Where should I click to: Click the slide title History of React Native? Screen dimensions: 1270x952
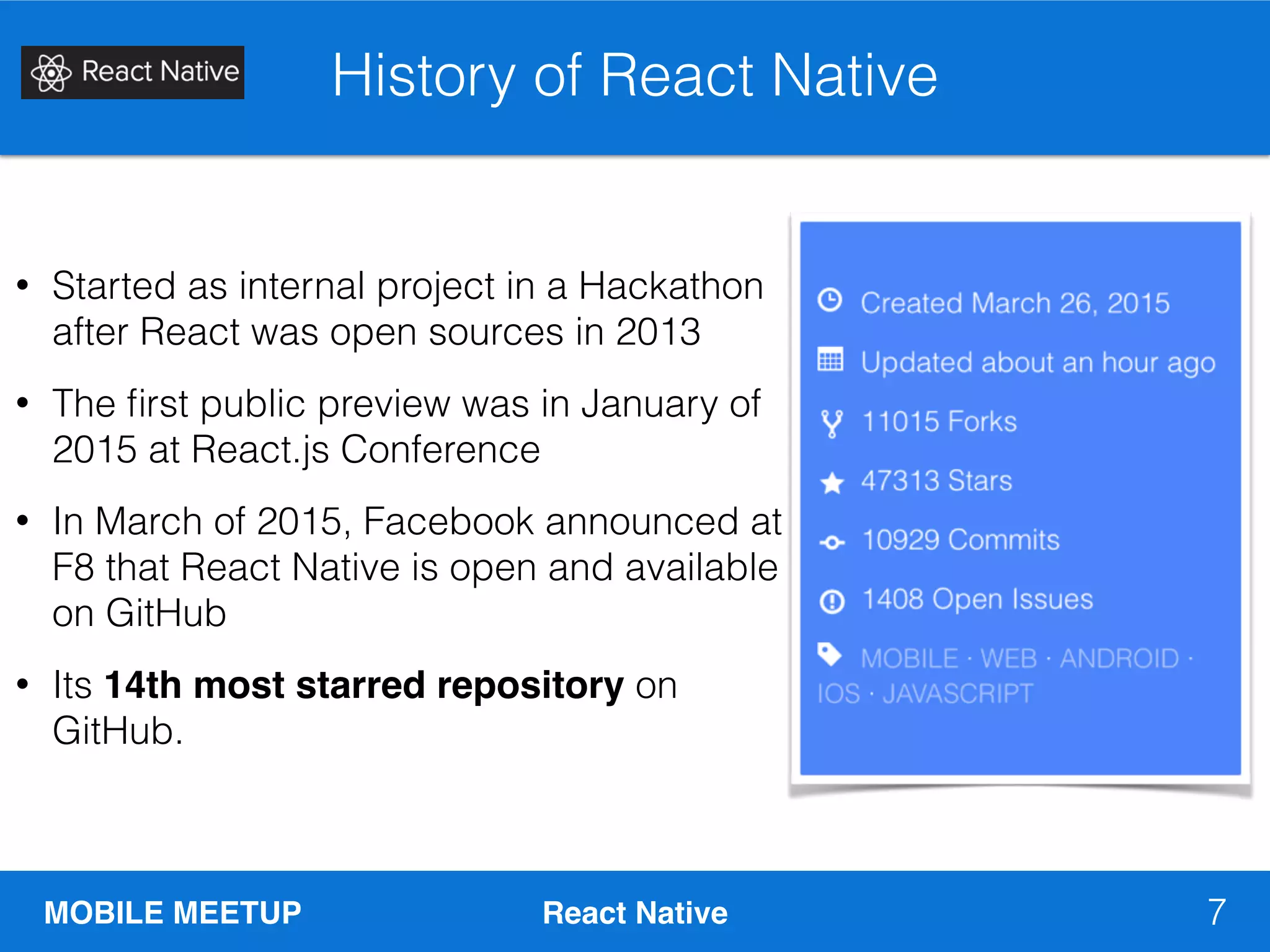tap(634, 76)
